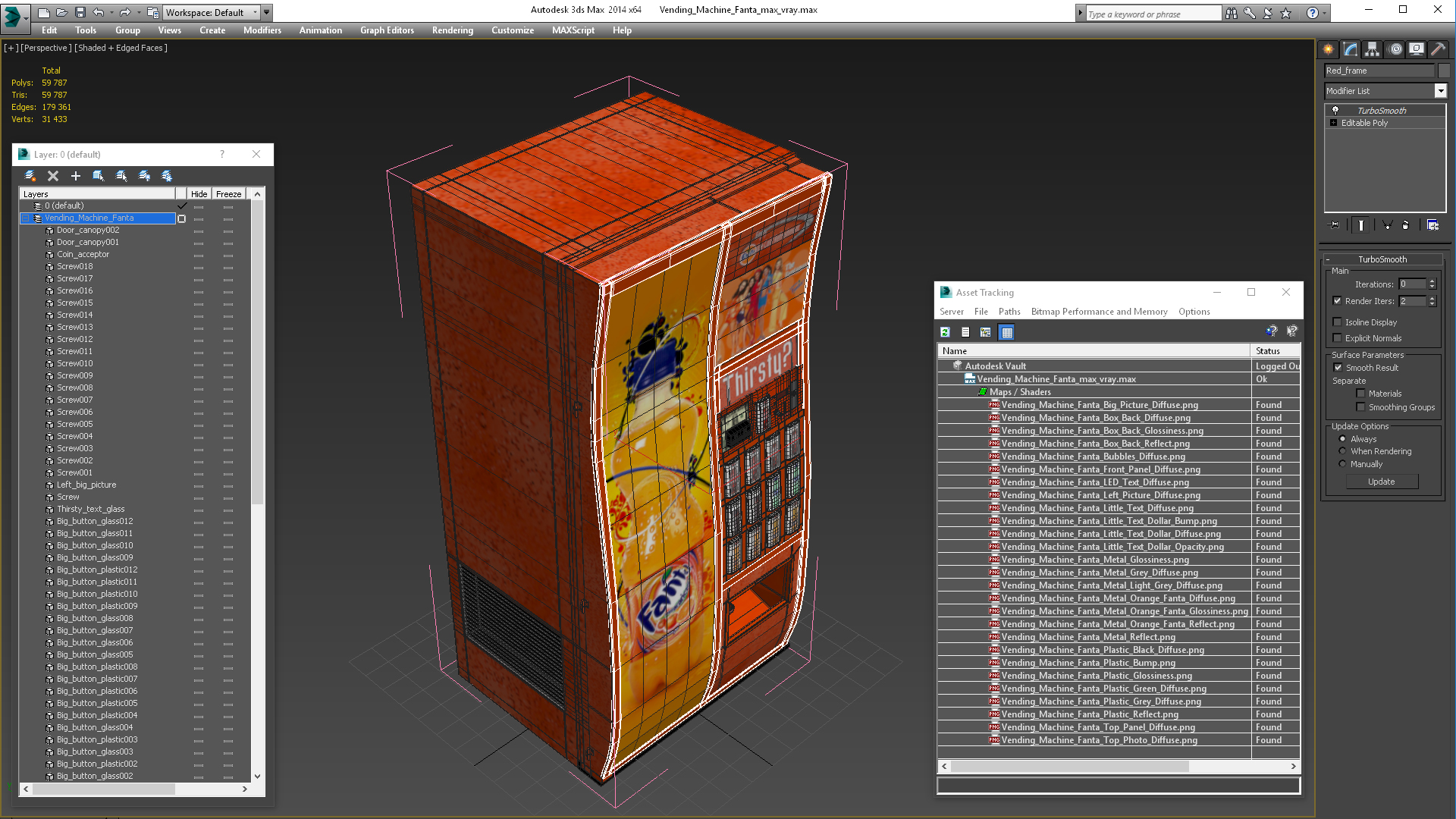
Task: Click the Favorites star icon in InfoCenter
Action: pos(1286,13)
